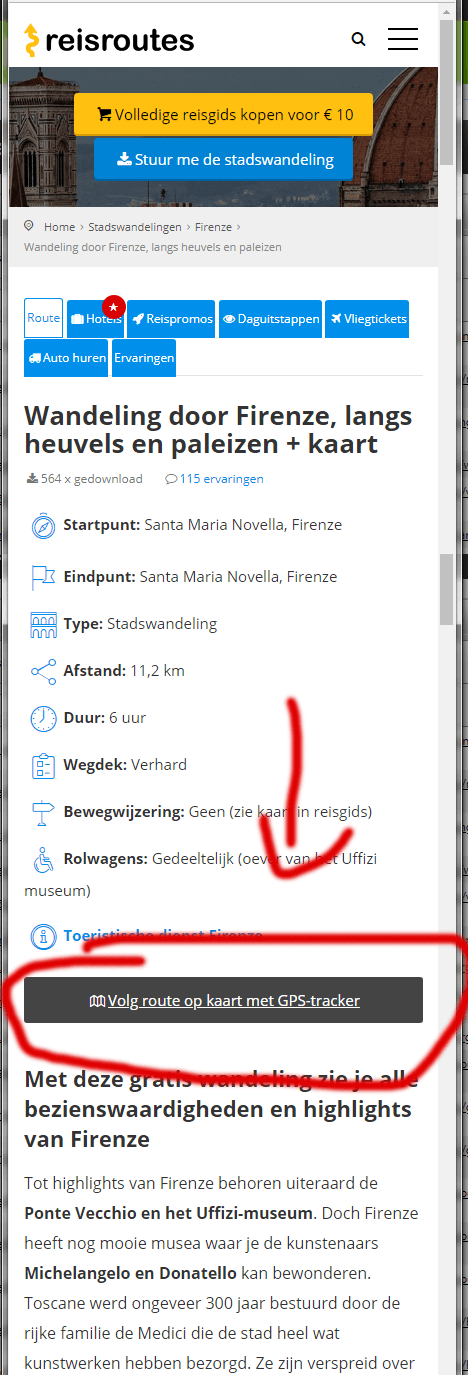Click the reisroutes logo
This screenshot has width=468, height=1375.
point(109,41)
